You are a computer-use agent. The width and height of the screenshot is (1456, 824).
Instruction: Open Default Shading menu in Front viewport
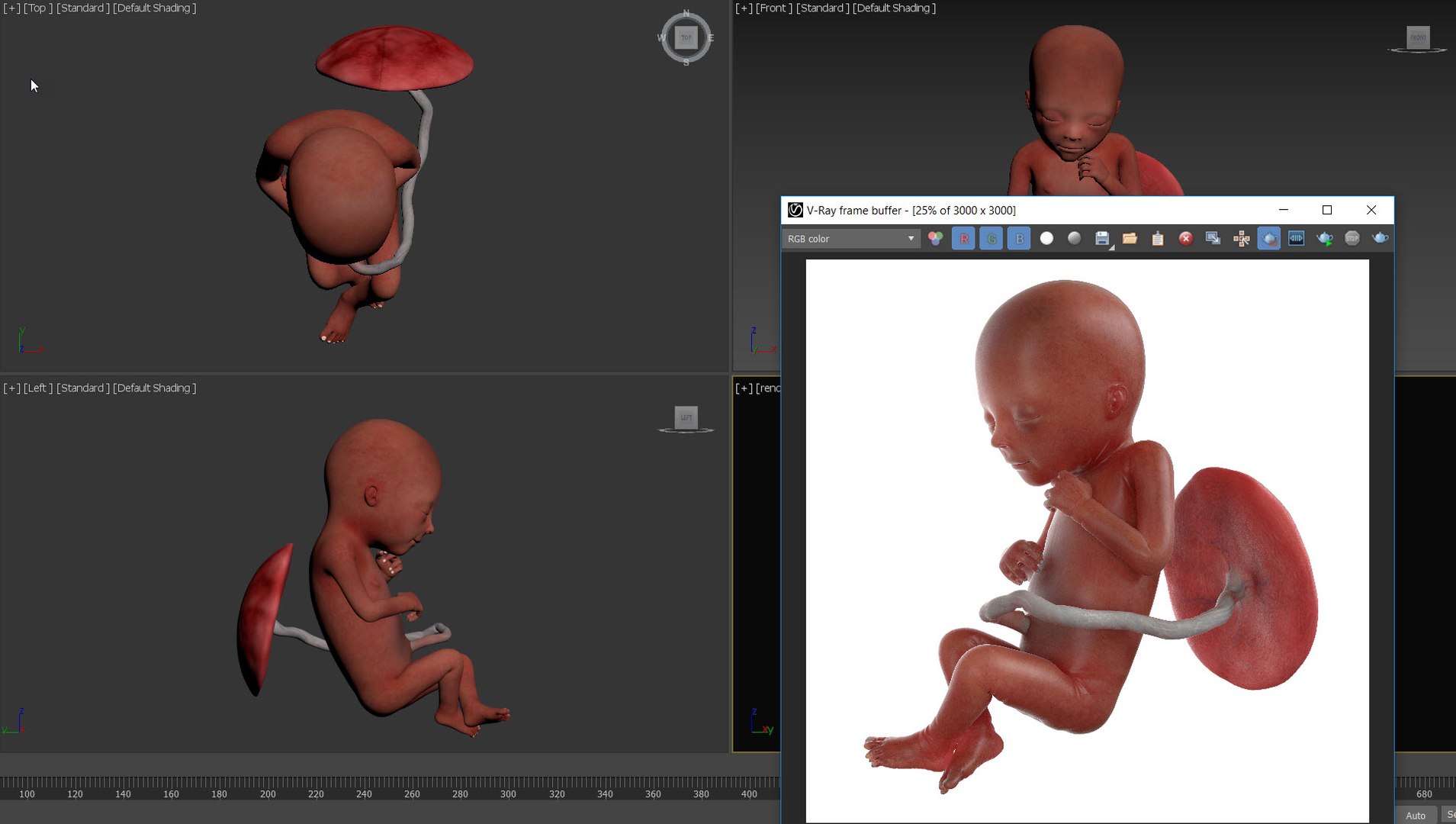895,8
